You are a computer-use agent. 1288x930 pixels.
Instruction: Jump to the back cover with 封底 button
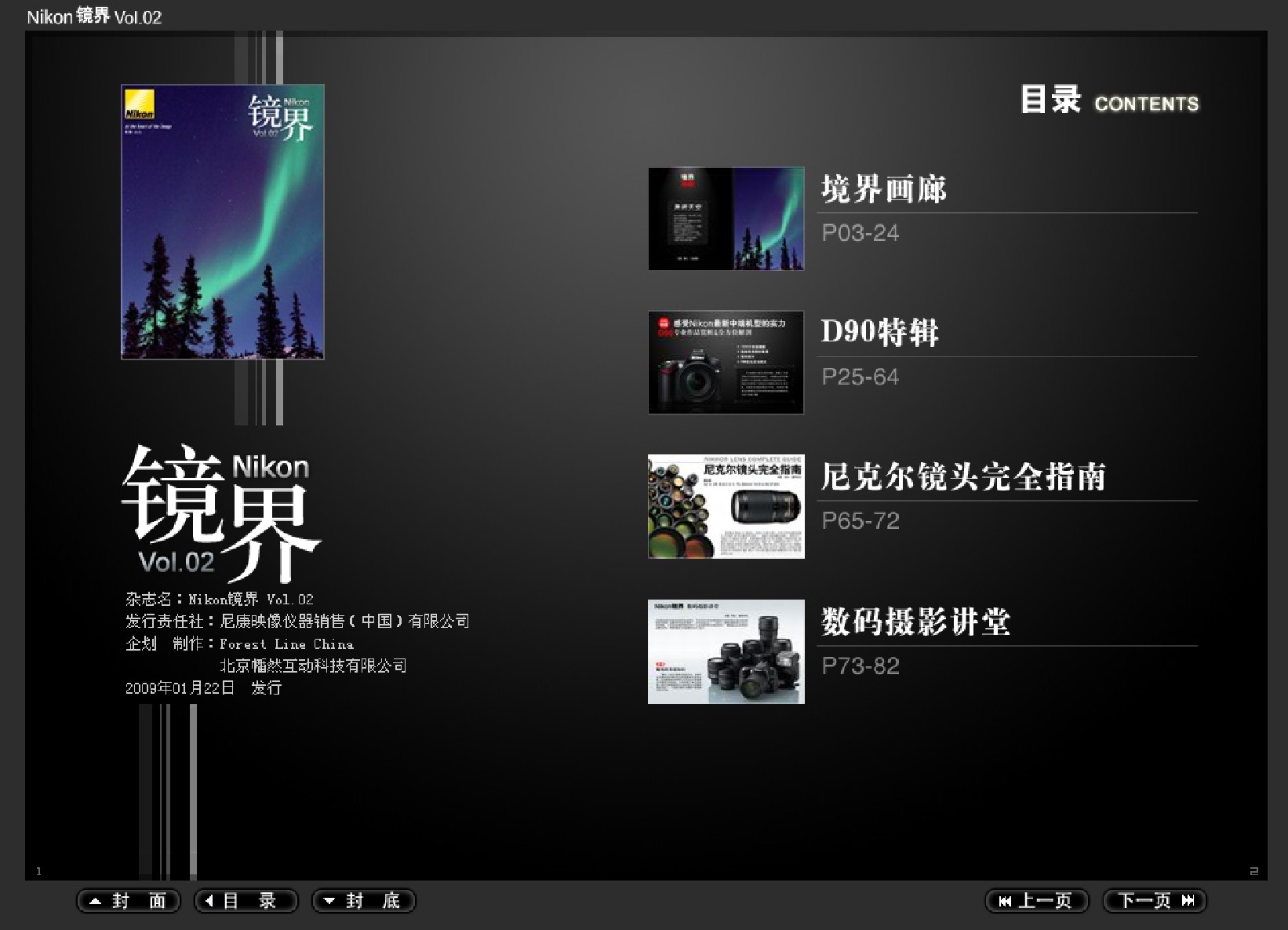(x=364, y=901)
